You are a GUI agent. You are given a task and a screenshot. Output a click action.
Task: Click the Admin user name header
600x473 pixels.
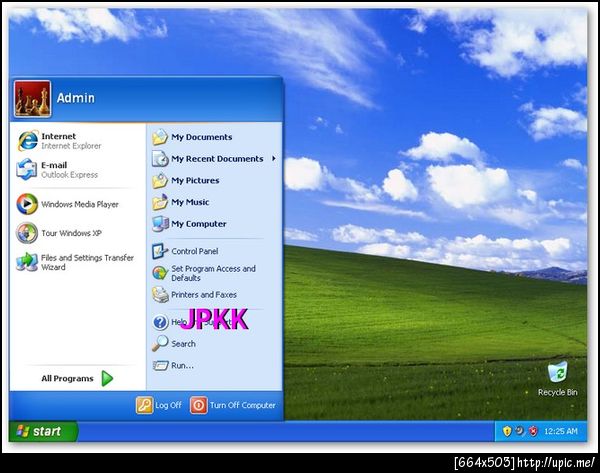(x=75, y=98)
